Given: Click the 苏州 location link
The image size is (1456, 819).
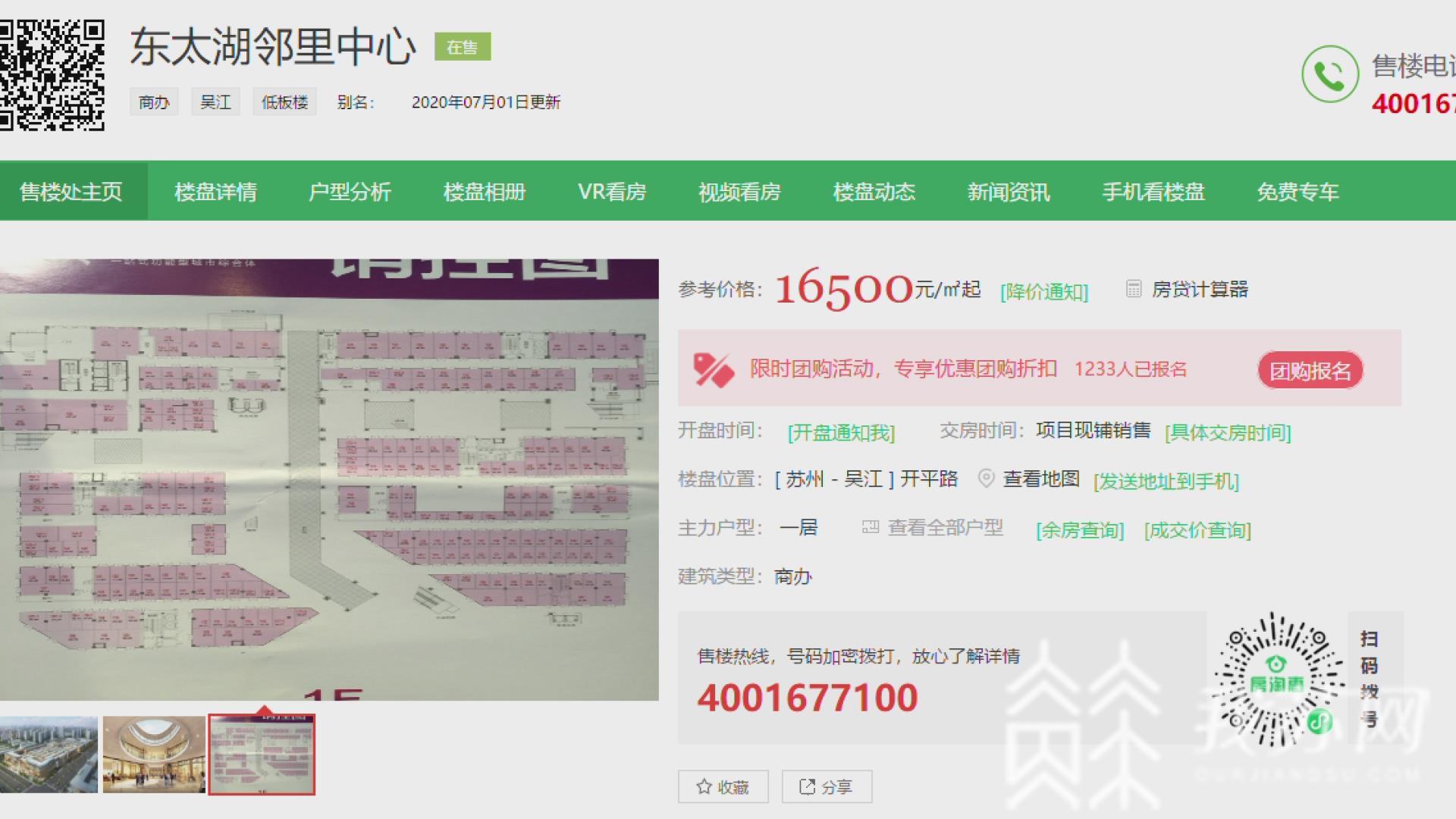Looking at the screenshot, I should [805, 479].
